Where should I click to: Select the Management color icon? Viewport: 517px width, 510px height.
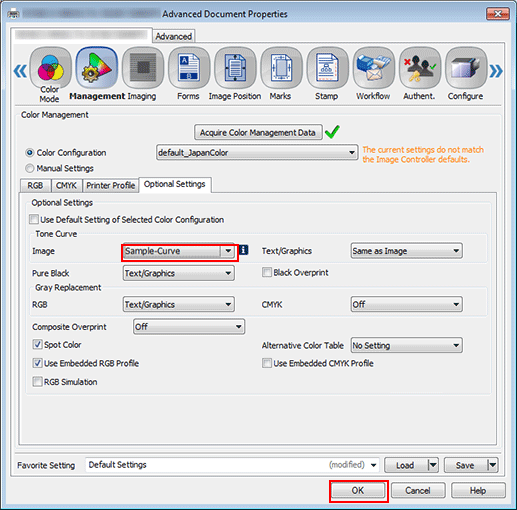(97, 68)
